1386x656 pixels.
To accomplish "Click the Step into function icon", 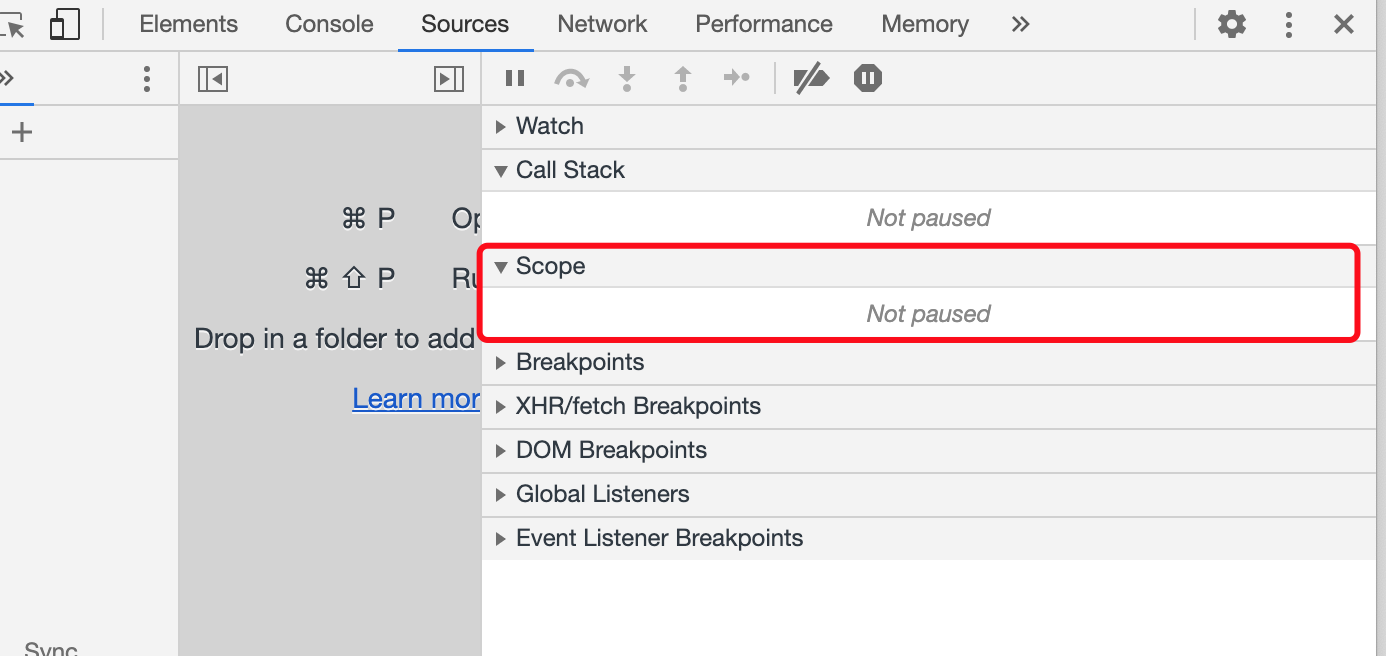I will pyautogui.click(x=627, y=78).
